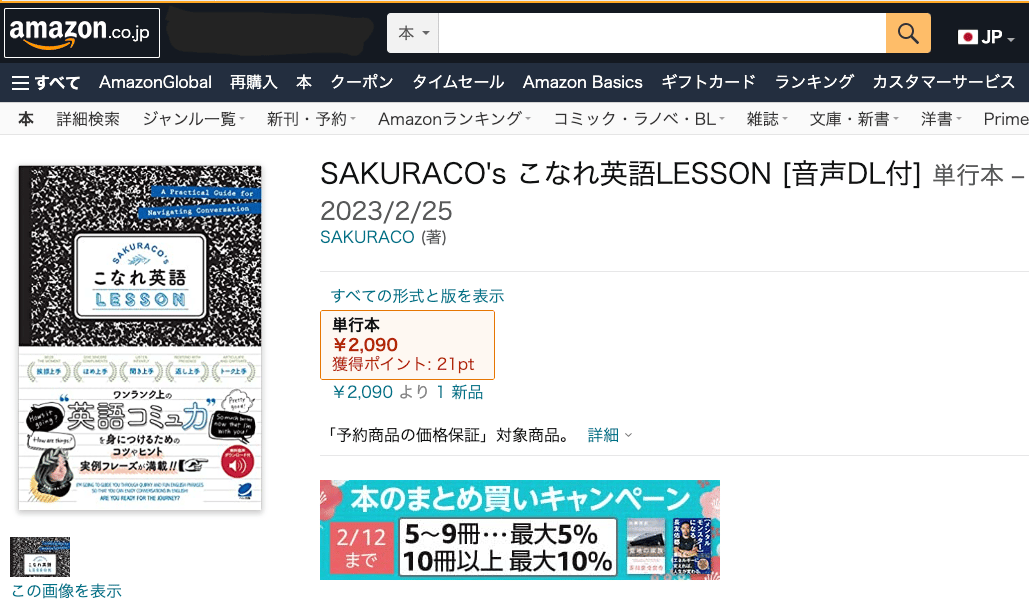
Task: Open the ギフトカード page
Action: point(709,82)
